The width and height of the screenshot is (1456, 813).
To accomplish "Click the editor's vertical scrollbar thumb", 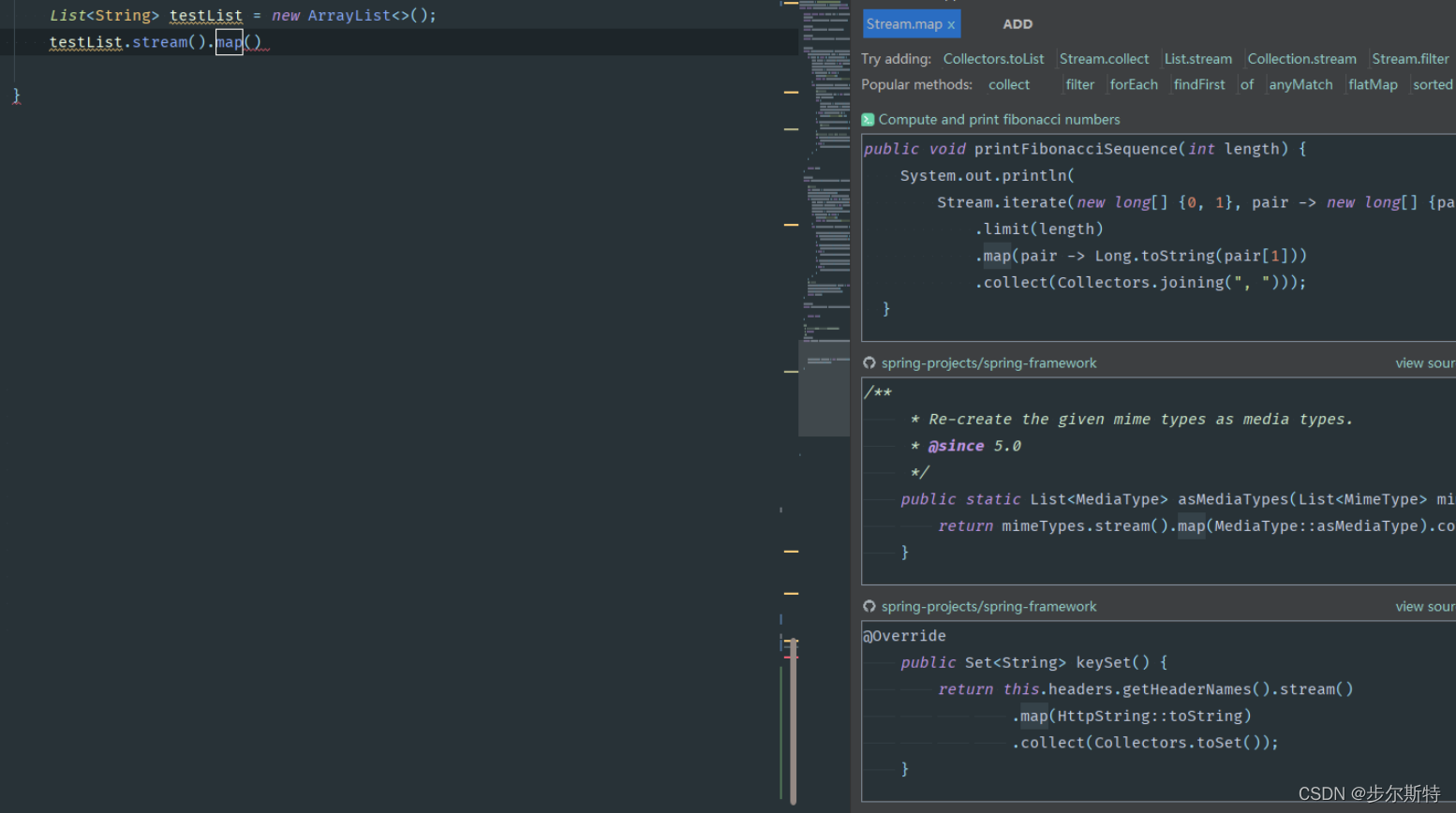I will (x=793, y=721).
